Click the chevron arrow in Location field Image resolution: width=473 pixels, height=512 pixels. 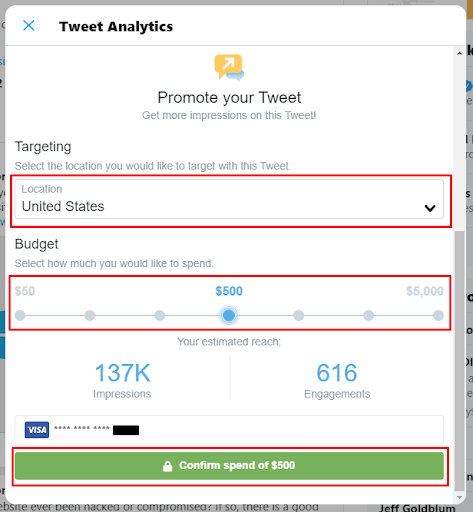tap(430, 208)
